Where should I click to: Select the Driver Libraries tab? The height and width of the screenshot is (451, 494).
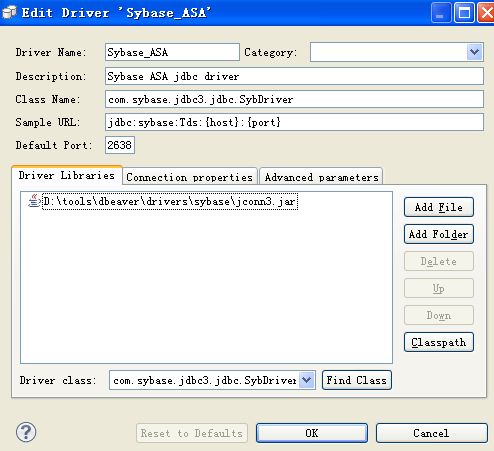[67, 175]
